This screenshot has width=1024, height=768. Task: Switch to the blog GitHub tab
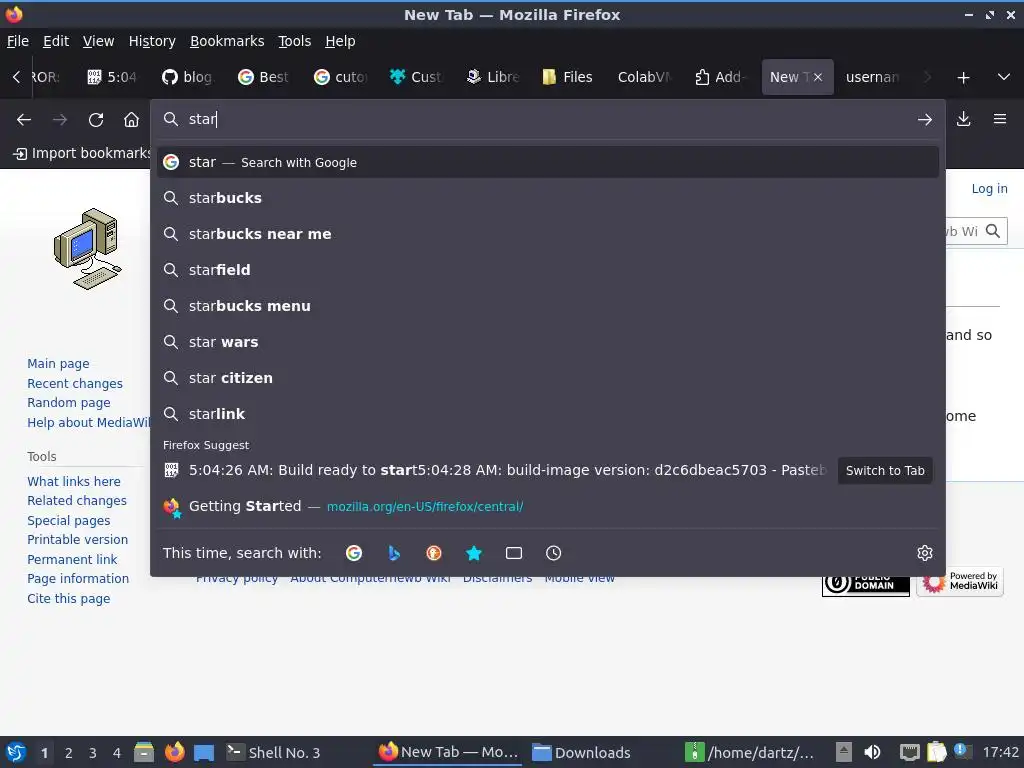pos(188,77)
